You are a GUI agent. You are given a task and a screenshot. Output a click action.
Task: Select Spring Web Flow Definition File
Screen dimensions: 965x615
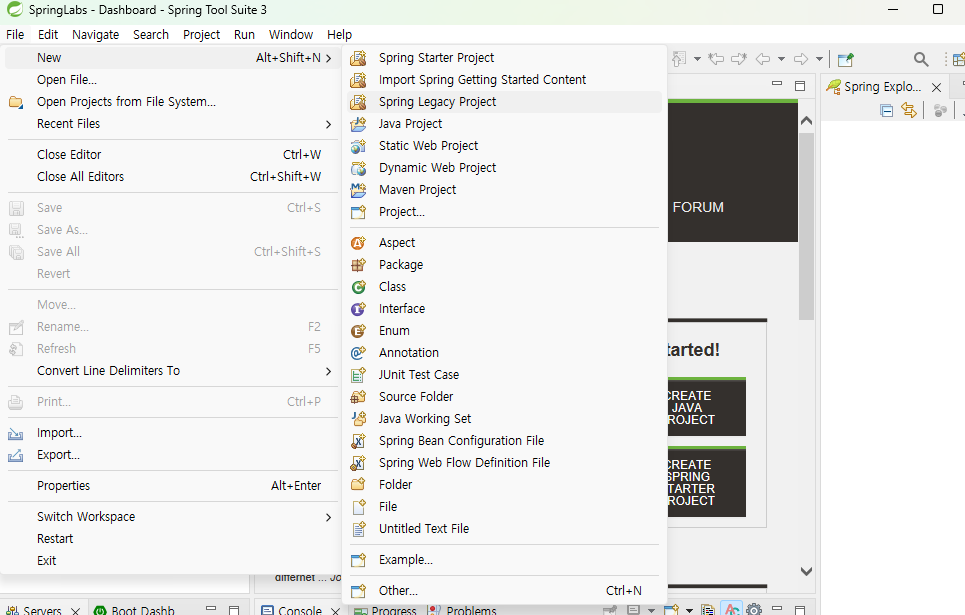(504, 463)
